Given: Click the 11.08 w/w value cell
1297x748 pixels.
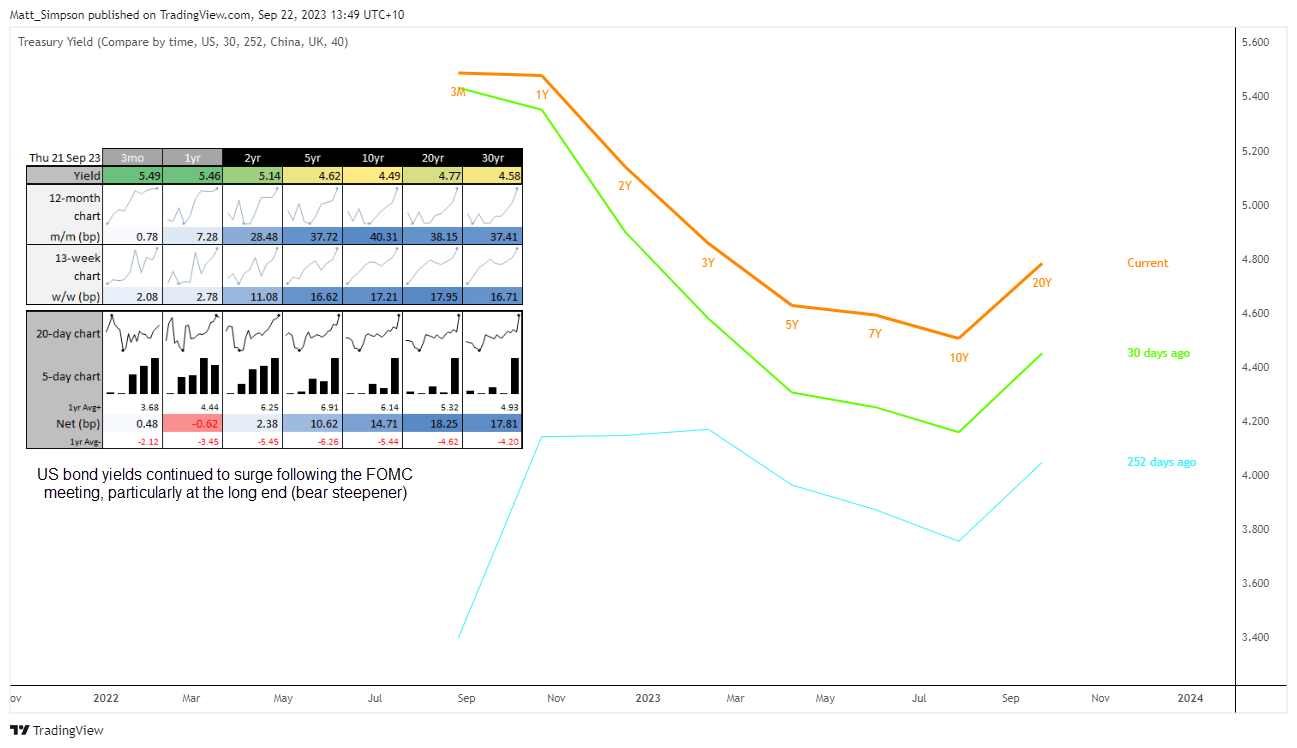Looking at the screenshot, I should click(x=252, y=297).
